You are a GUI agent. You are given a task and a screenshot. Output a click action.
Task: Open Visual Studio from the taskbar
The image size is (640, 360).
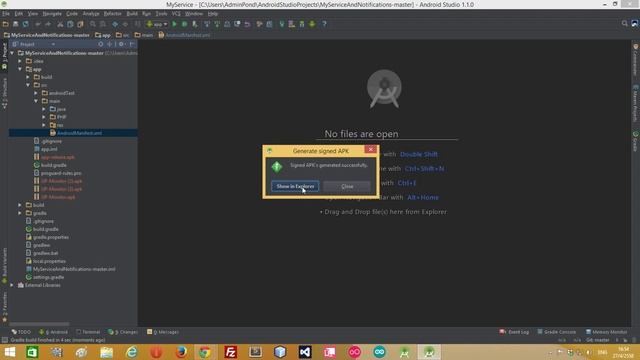pos(305,352)
